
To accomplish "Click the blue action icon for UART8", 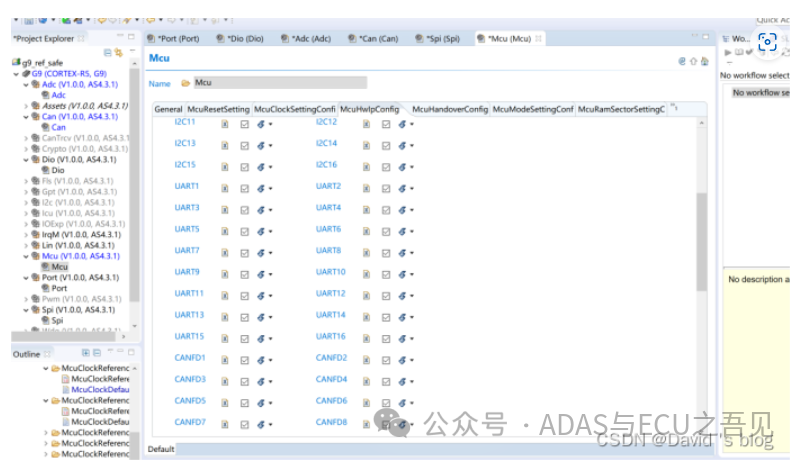I will [402, 253].
